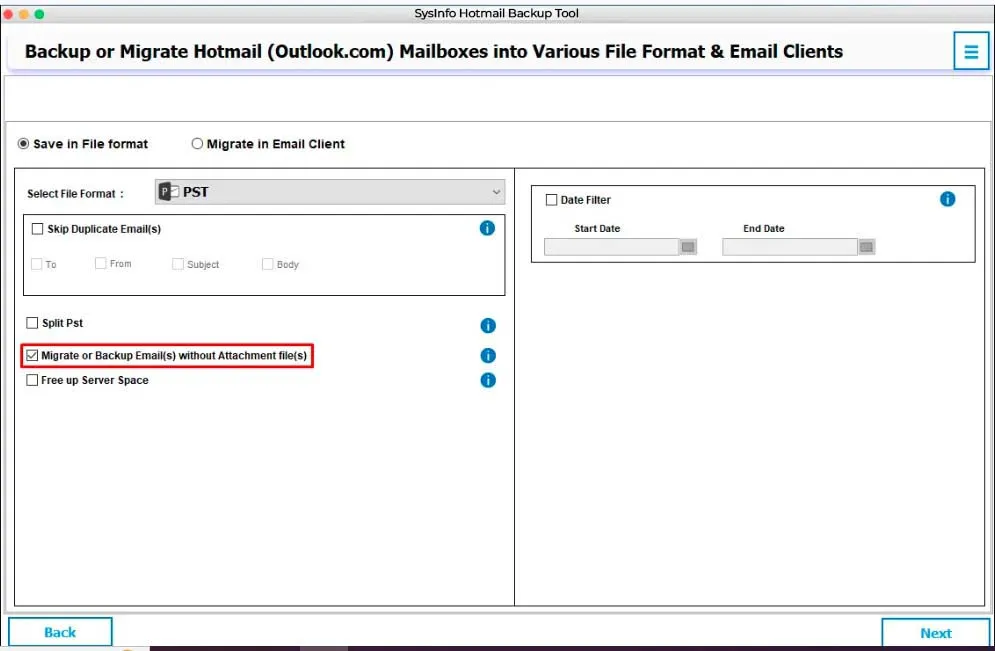The height and width of the screenshot is (651, 995).
Task: Go to the previous step with Back
Action: (60, 632)
